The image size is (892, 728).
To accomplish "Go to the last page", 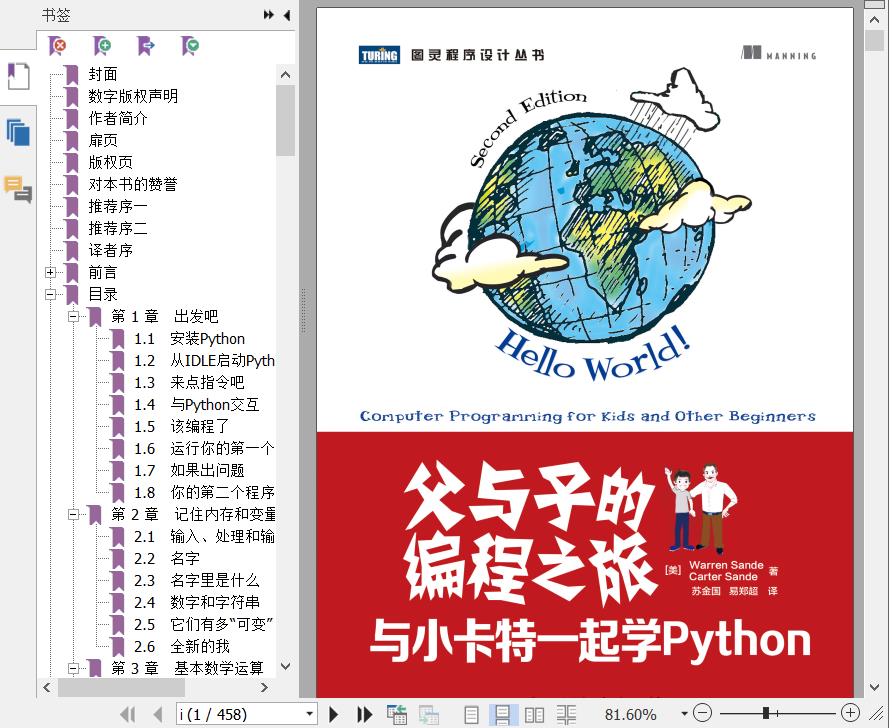I will click(x=364, y=714).
